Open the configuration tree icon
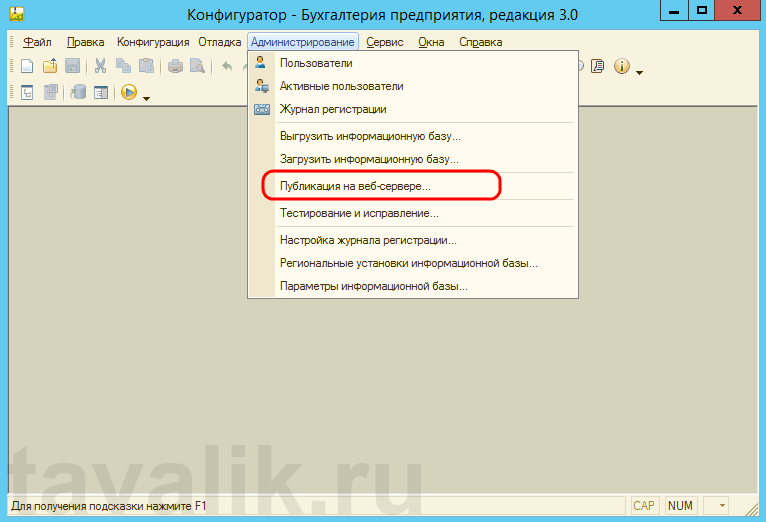 [27, 92]
